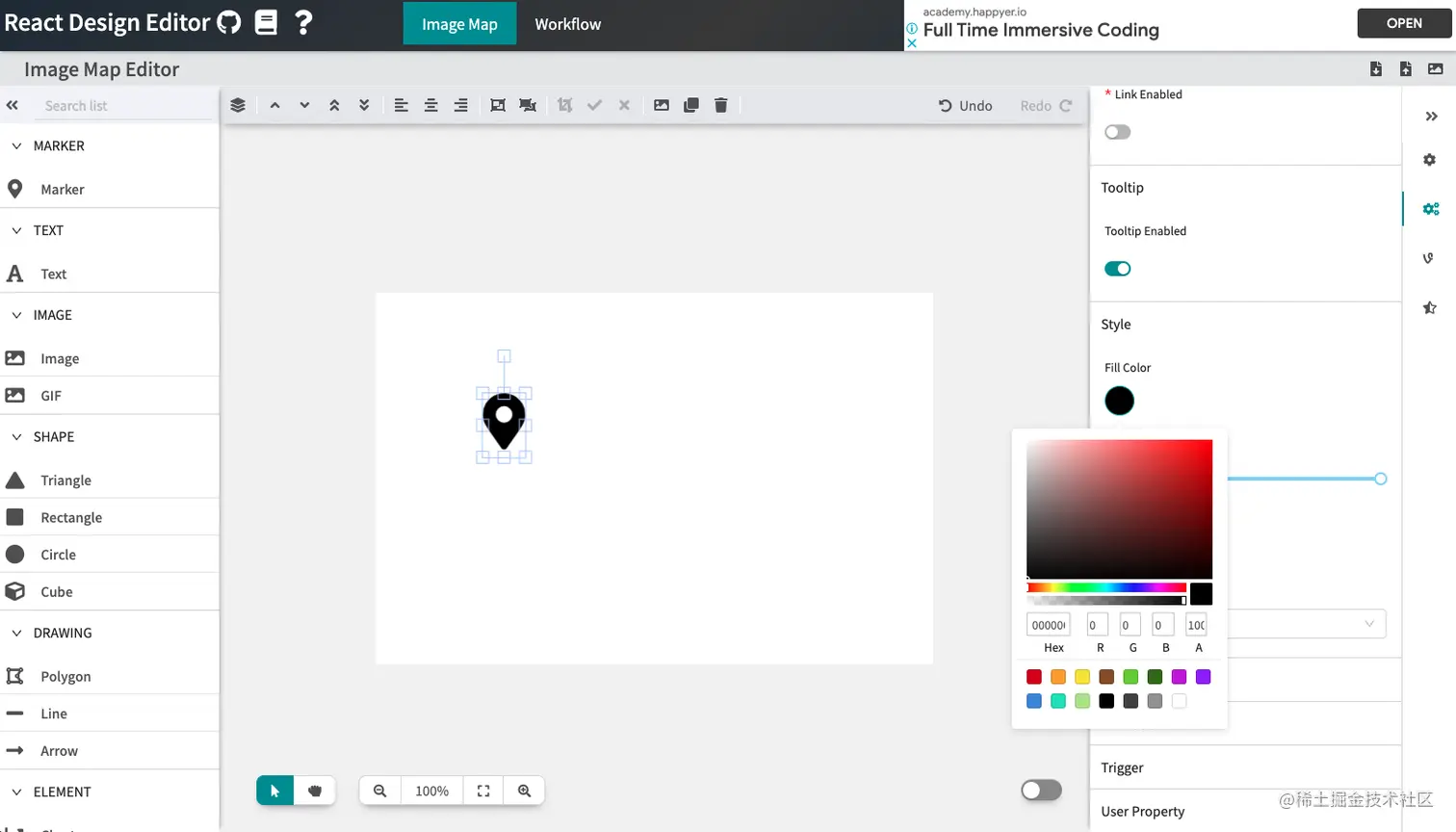Click the Redo button

pyautogui.click(x=1046, y=106)
